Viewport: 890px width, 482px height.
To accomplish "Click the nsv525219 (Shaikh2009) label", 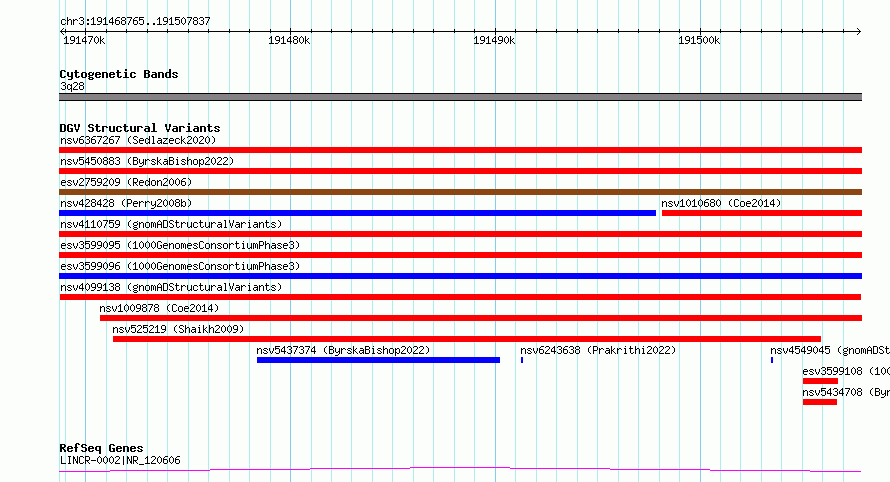I will 178,329.
